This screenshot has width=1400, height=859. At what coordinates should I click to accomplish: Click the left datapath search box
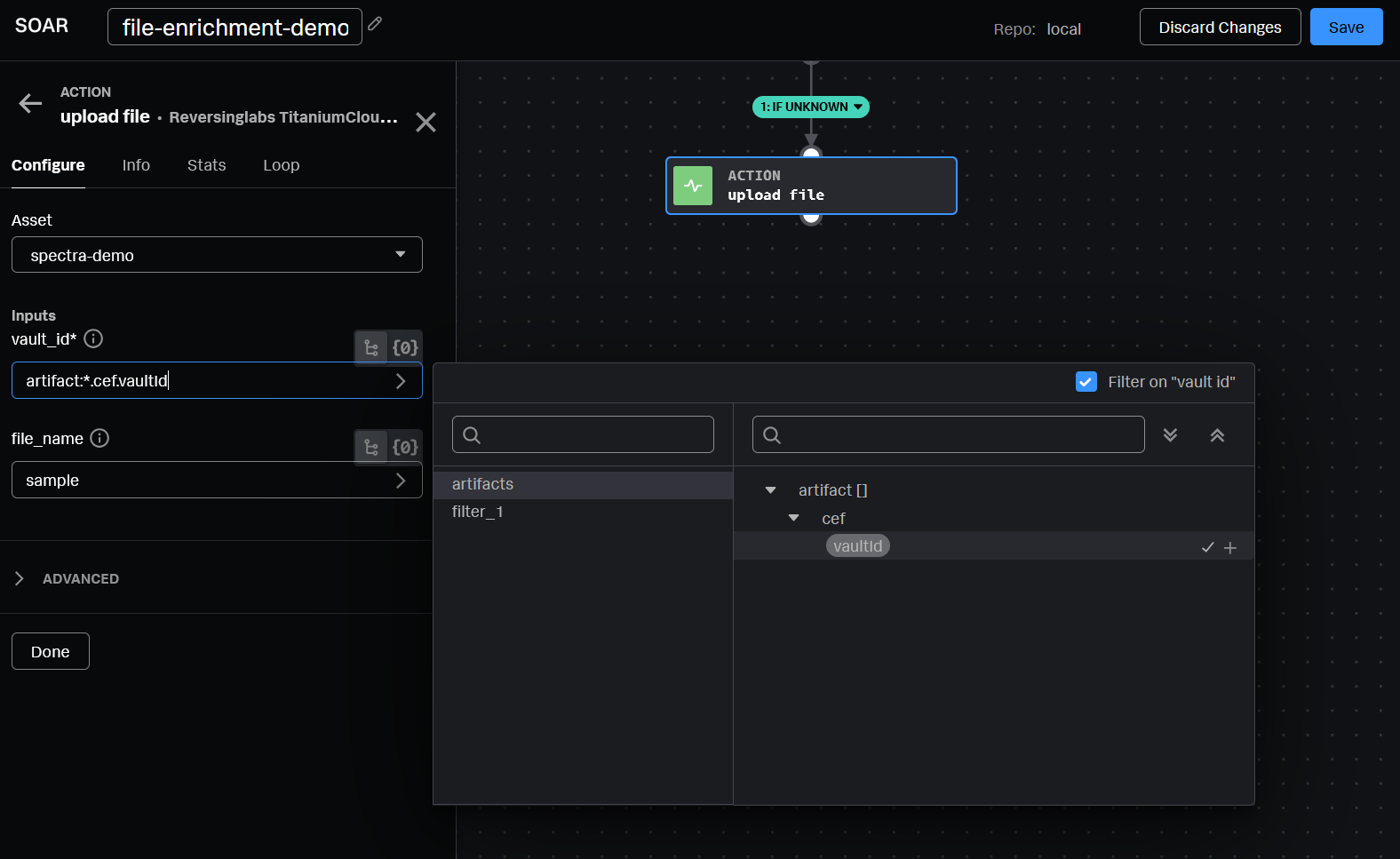[x=583, y=434]
